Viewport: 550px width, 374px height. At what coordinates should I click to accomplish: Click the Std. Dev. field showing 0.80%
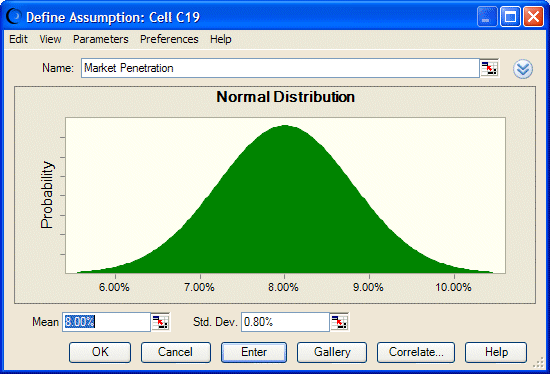click(285, 322)
